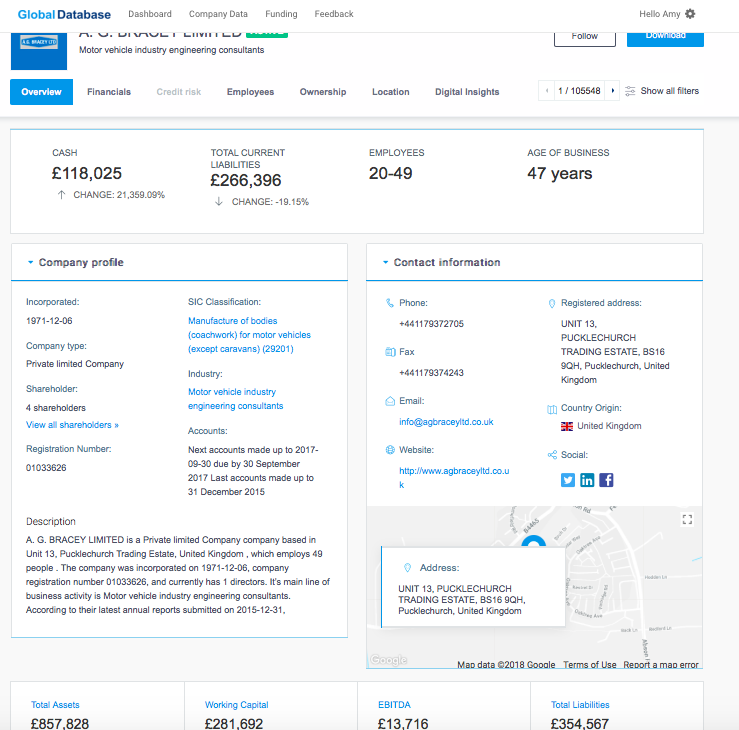The width and height of the screenshot is (739, 730).
Task: Open the LinkedIn social icon
Action: coord(587,480)
